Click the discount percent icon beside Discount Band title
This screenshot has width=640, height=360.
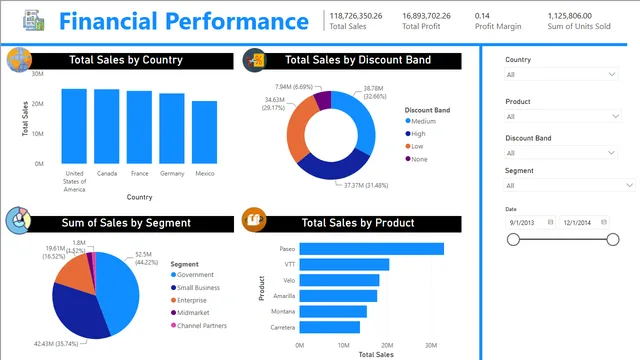pos(254,60)
